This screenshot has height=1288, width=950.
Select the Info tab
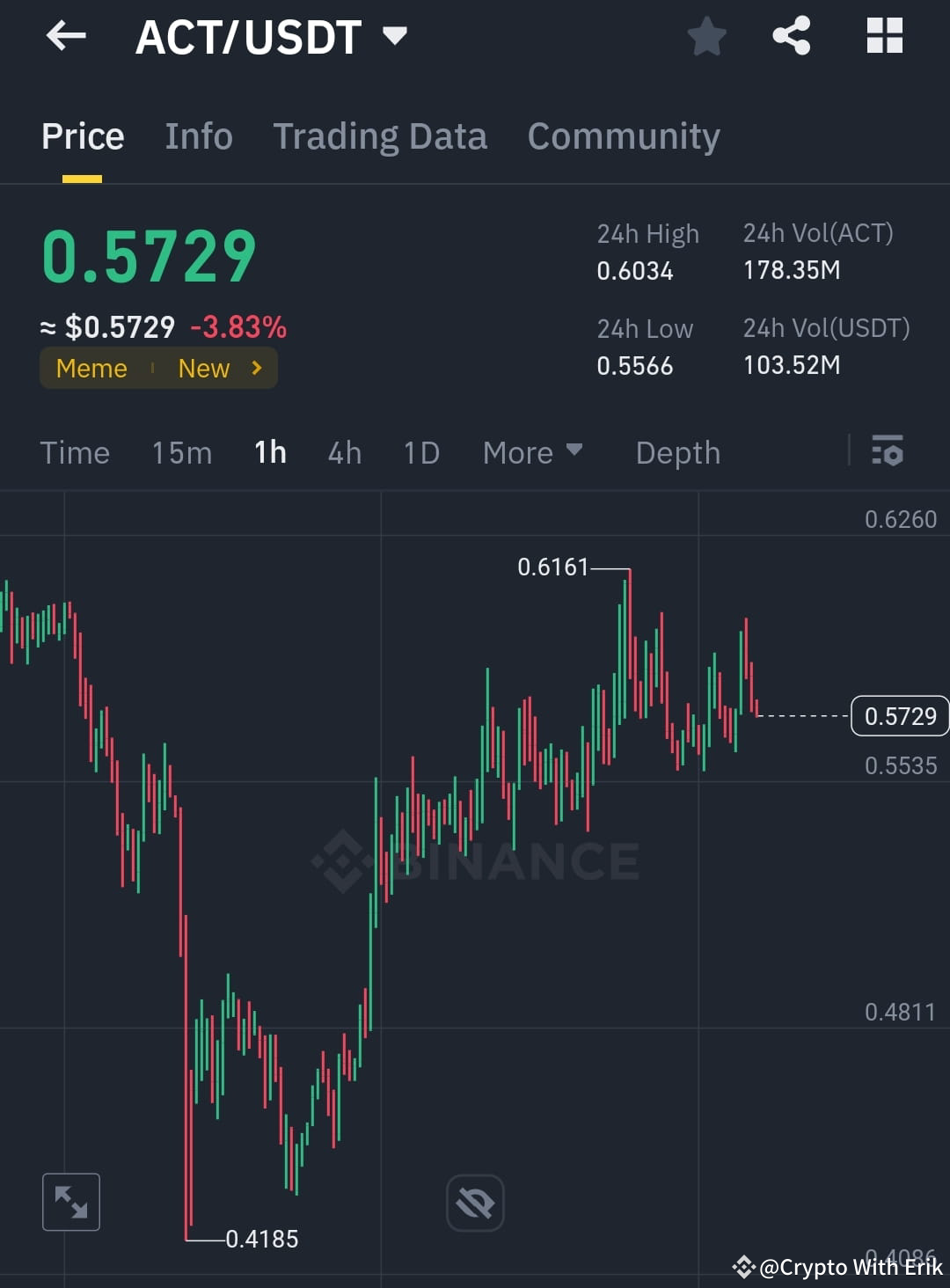198,136
